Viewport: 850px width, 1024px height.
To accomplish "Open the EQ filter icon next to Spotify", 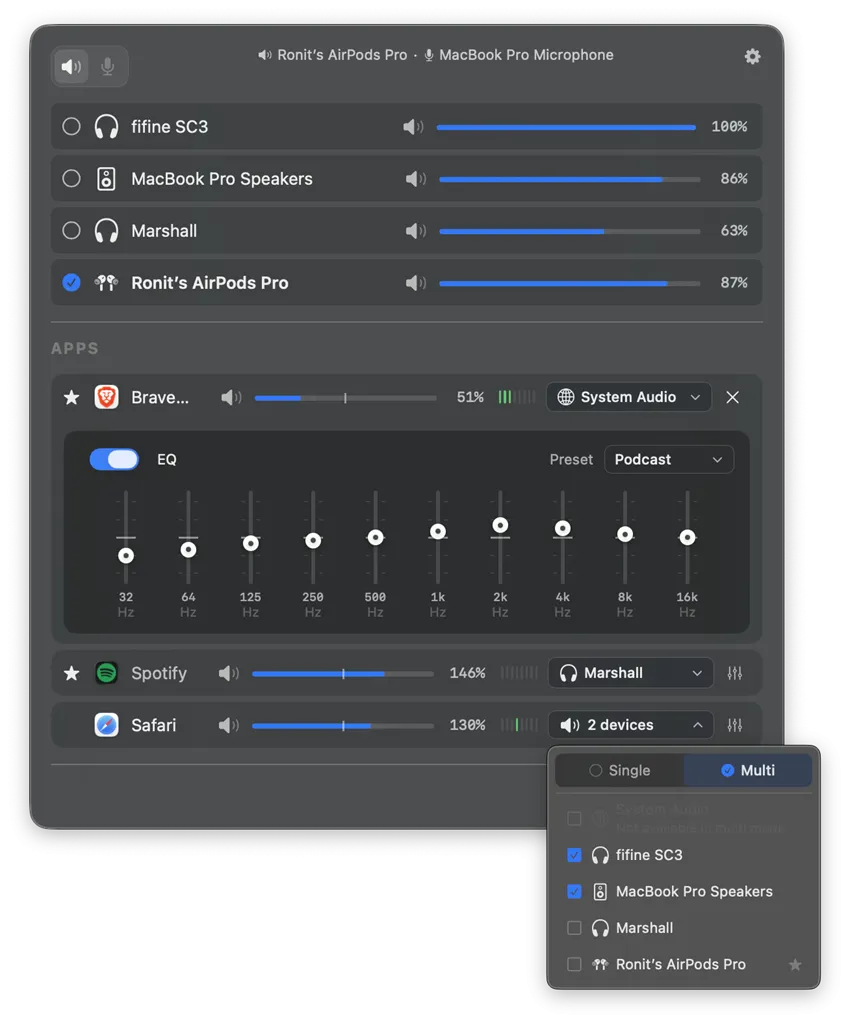I will 735,673.
